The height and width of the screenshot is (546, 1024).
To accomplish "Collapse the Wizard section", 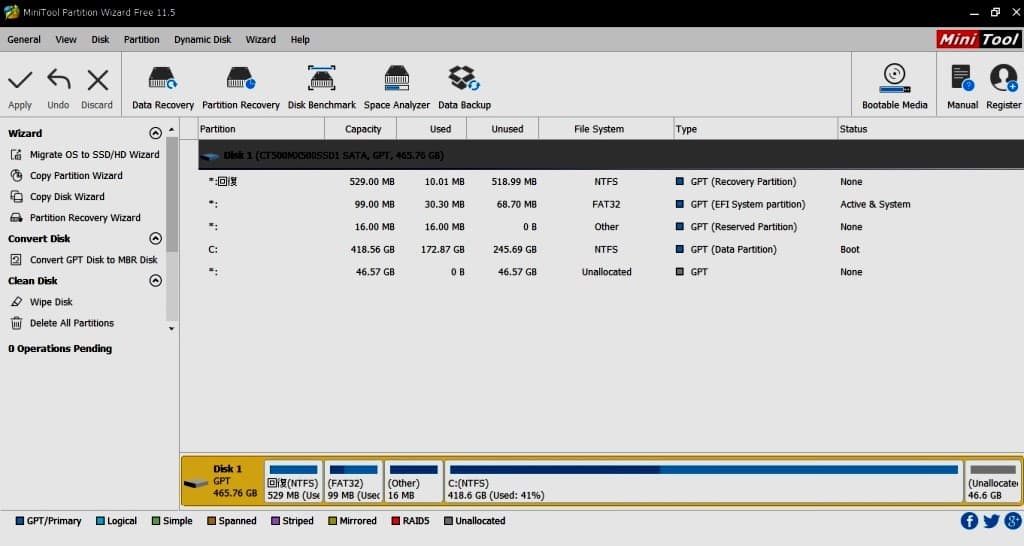I will pos(155,133).
